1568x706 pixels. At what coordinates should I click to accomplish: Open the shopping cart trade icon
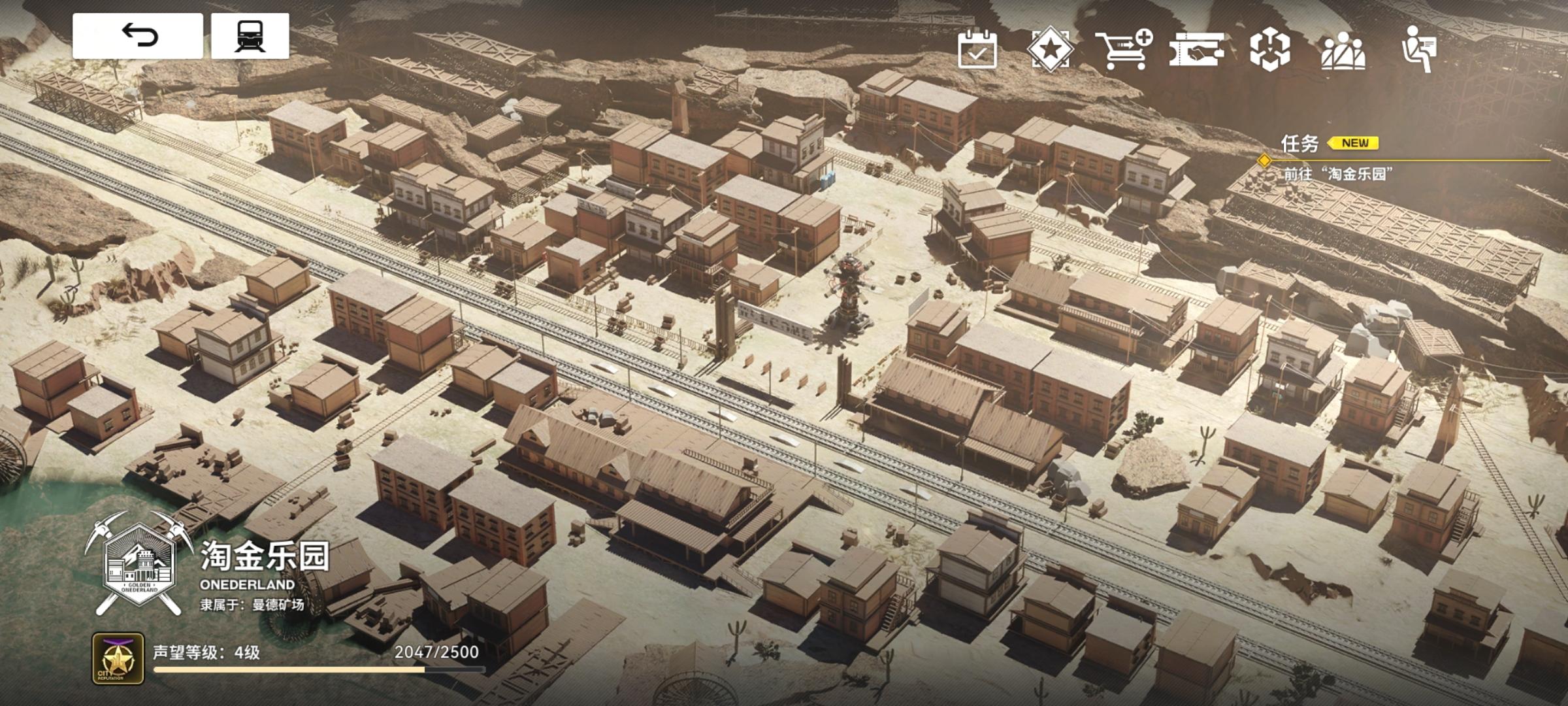pos(1123,49)
